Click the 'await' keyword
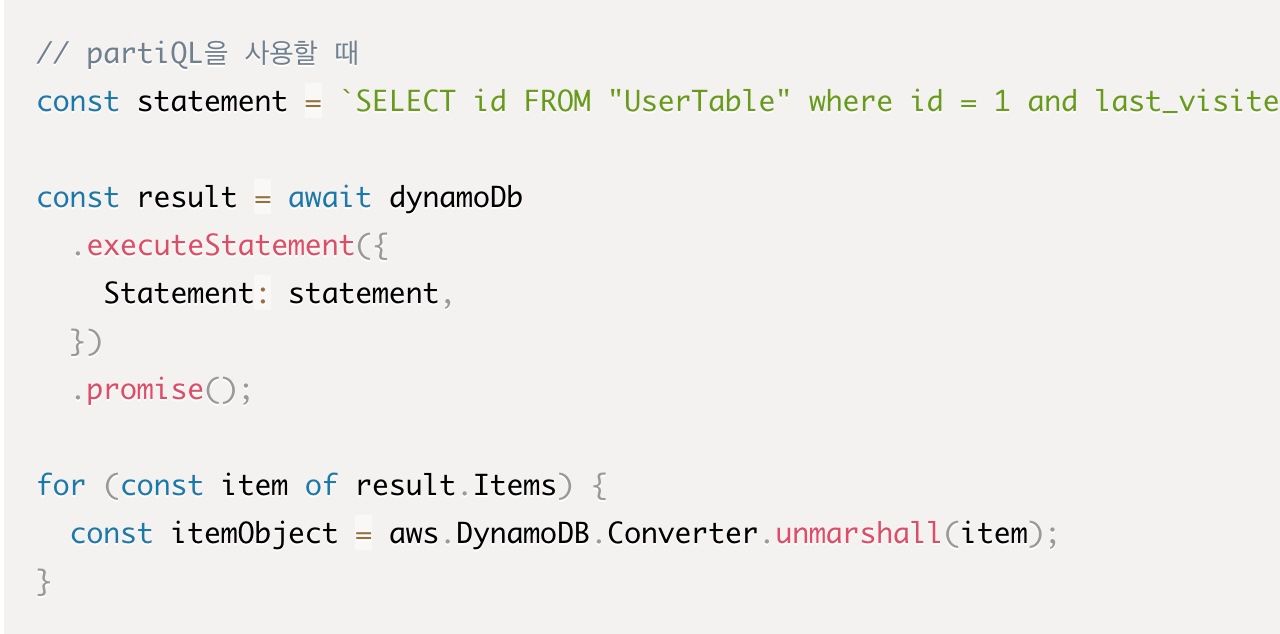This screenshot has width=1280, height=634. click(x=329, y=198)
